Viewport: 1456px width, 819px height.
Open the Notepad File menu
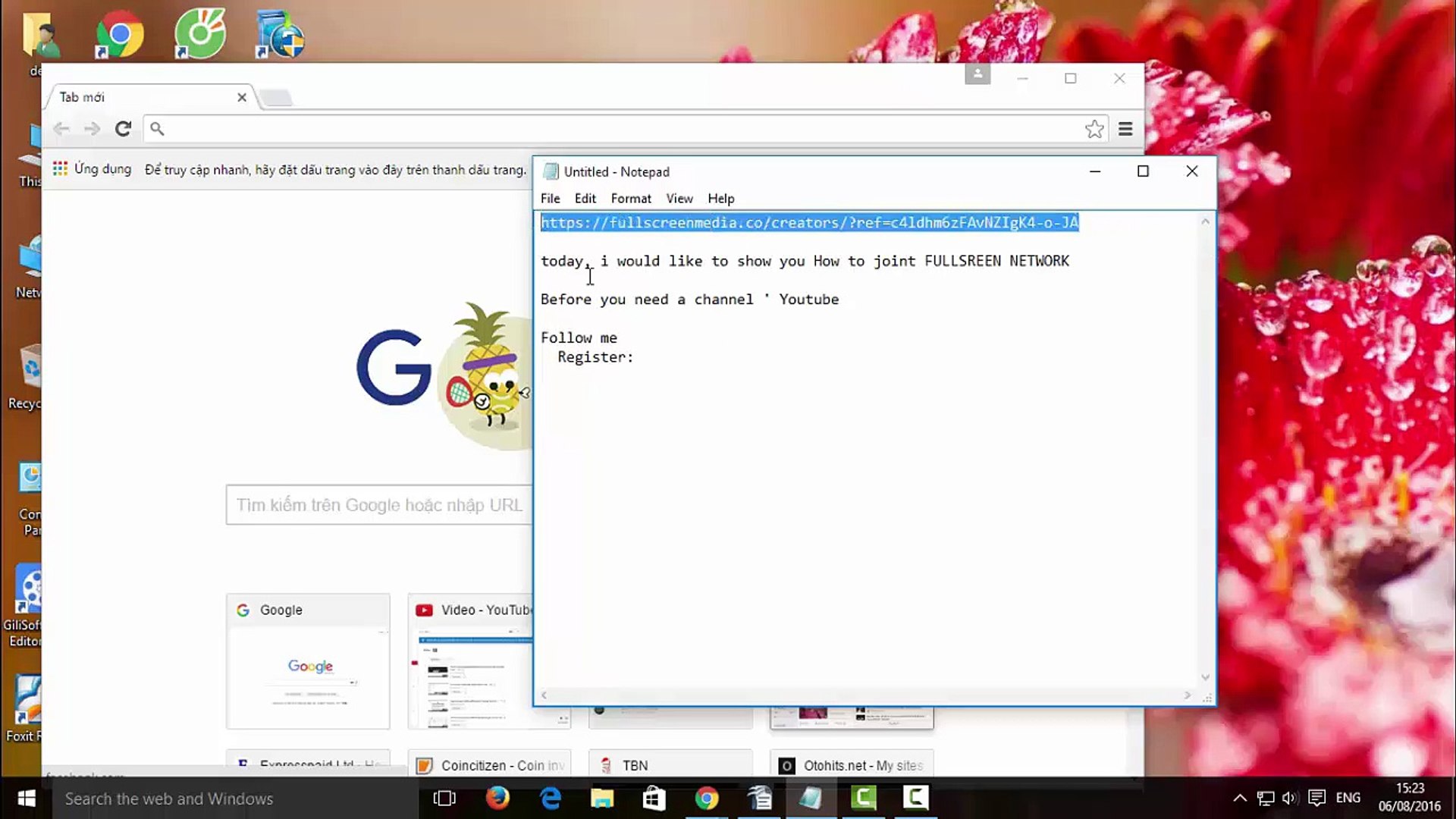pos(550,199)
